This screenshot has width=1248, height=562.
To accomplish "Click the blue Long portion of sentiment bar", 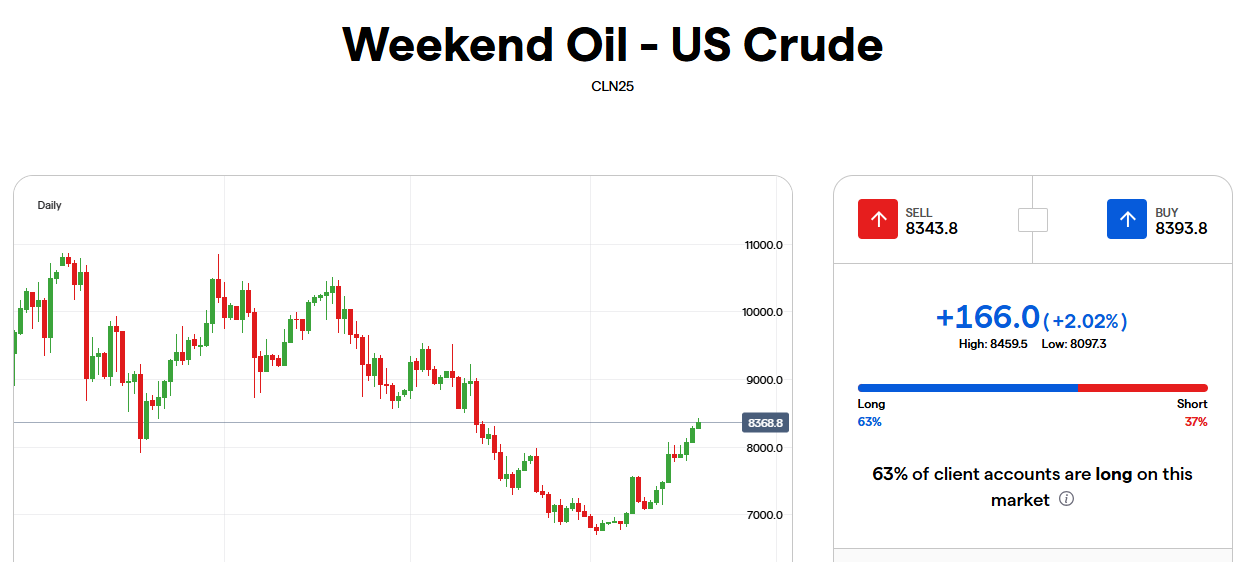I will [x=967, y=388].
